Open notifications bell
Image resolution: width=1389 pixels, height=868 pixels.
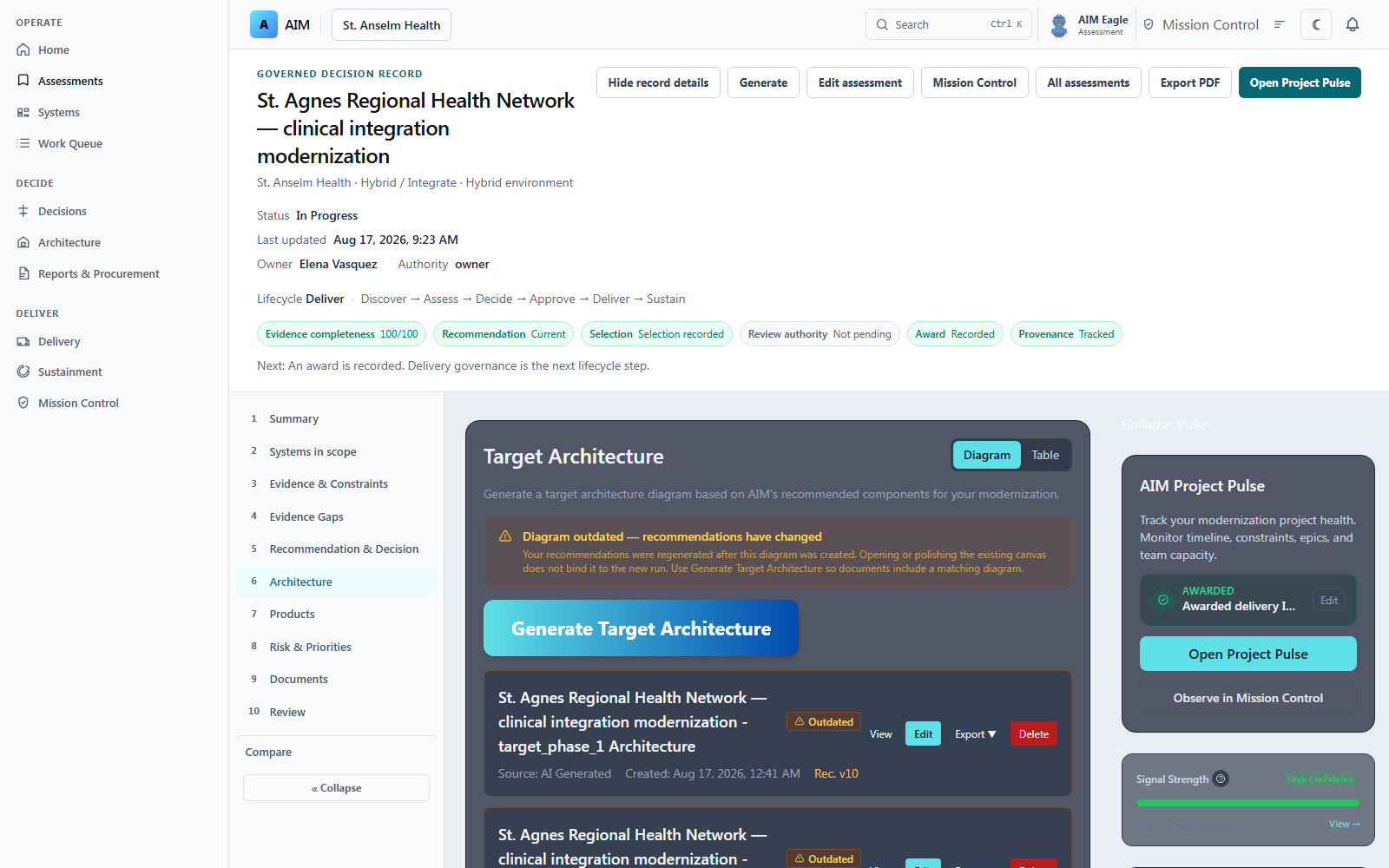(1353, 24)
